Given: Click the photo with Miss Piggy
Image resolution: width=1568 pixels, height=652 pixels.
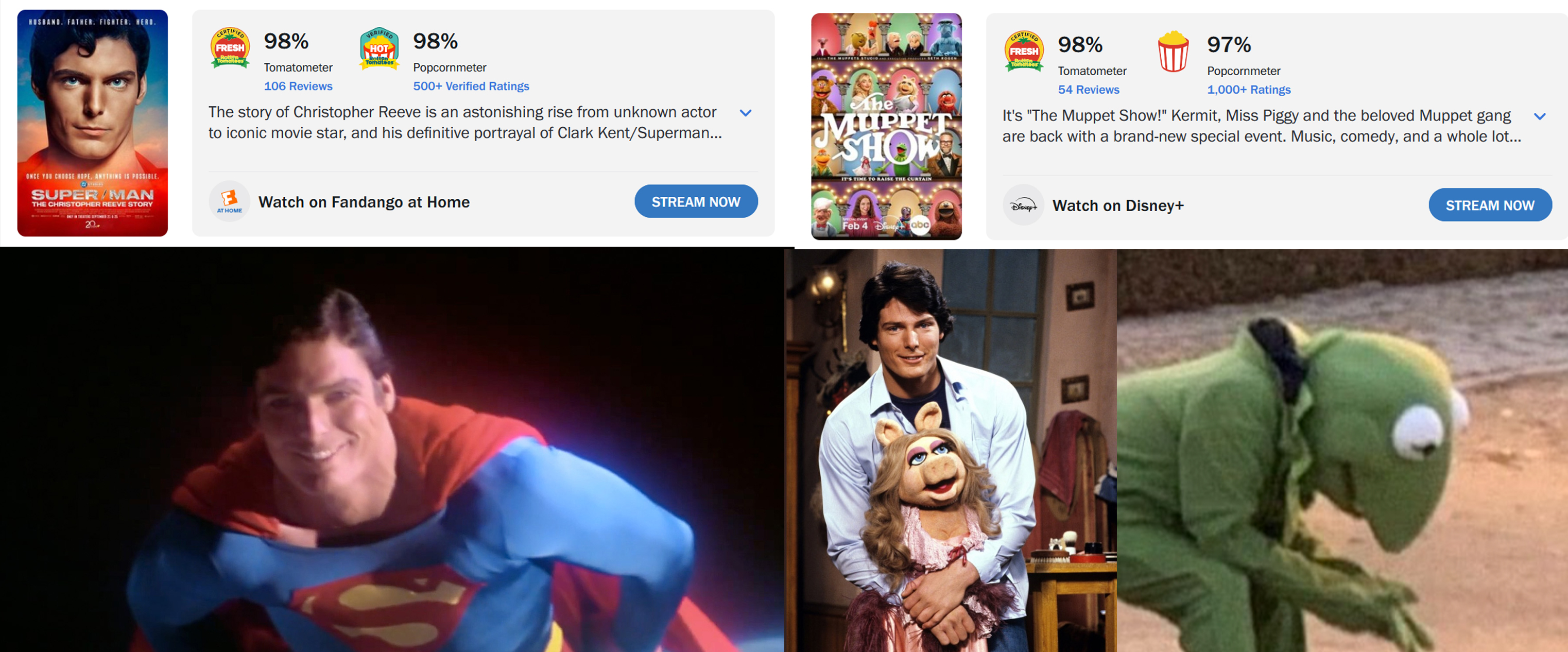Looking at the screenshot, I should point(950,451).
